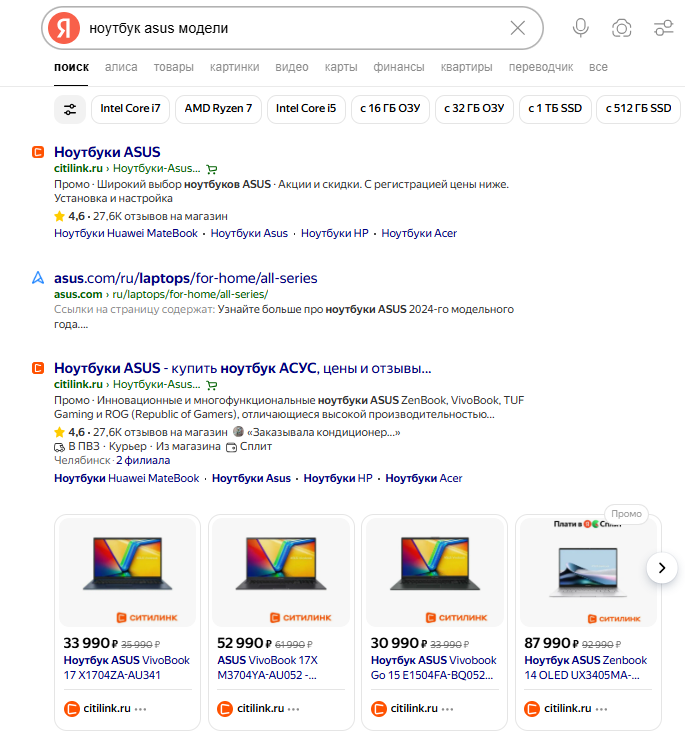Open the Vivobook Go 15 E1504FA laptop image
Viewport: 685px width, 736px height.
pos(434,573)
